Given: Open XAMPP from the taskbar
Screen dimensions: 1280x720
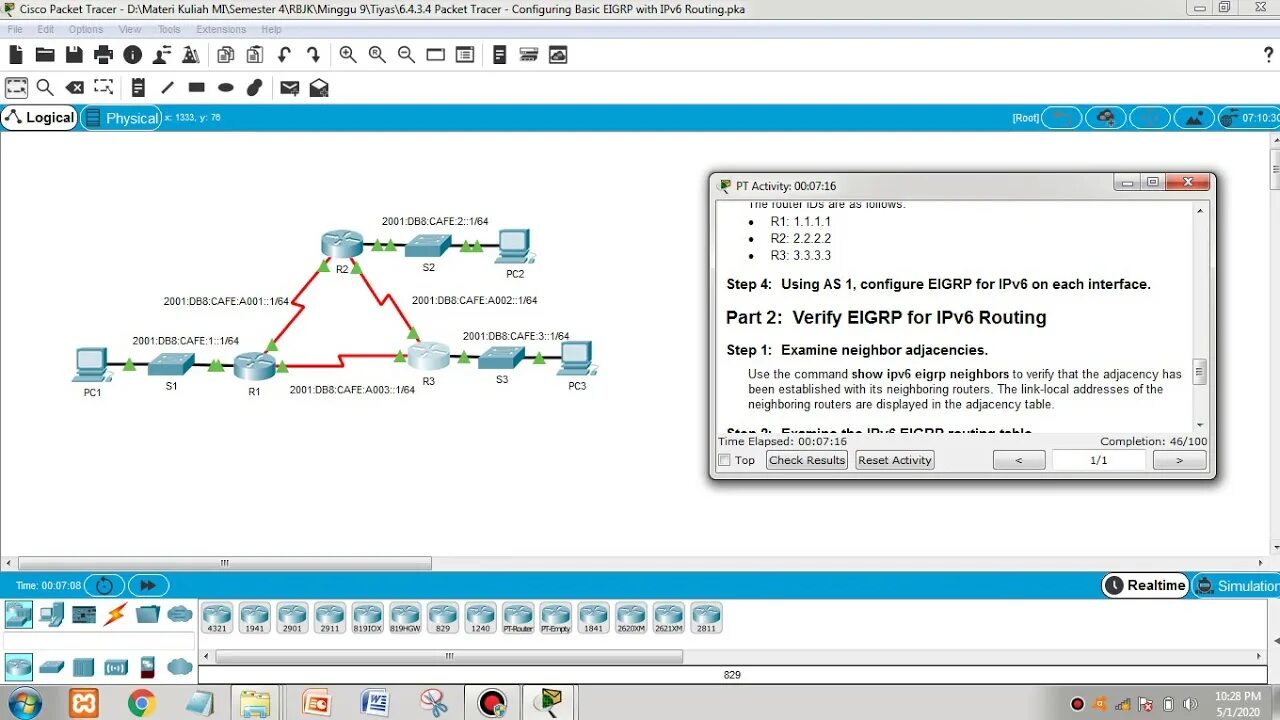Looking at the screenshot, I should 84,703.
